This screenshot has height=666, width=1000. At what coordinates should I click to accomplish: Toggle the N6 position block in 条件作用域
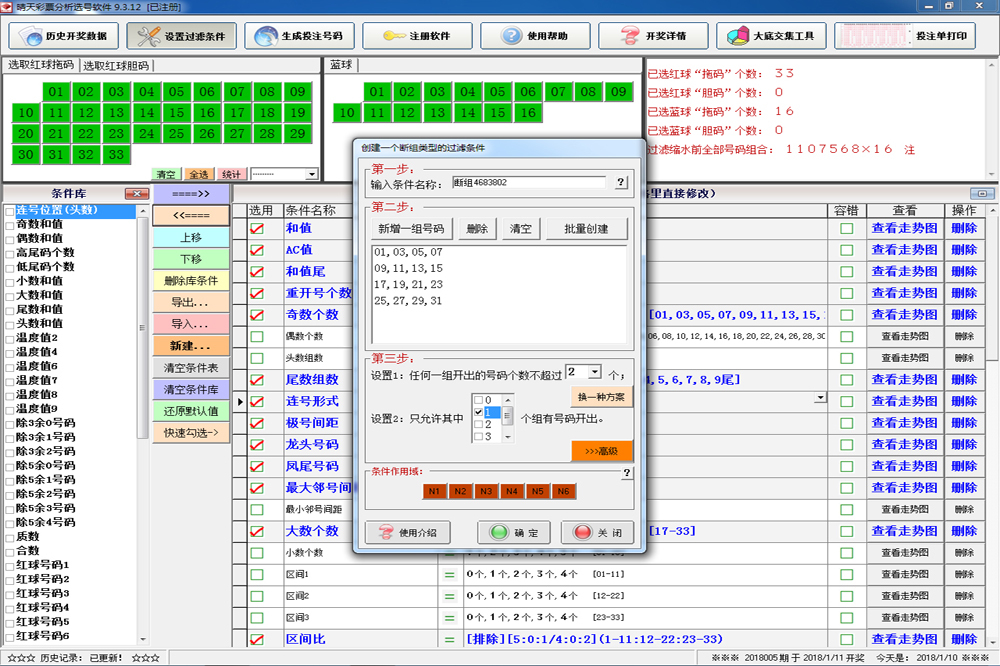[563, 491]
